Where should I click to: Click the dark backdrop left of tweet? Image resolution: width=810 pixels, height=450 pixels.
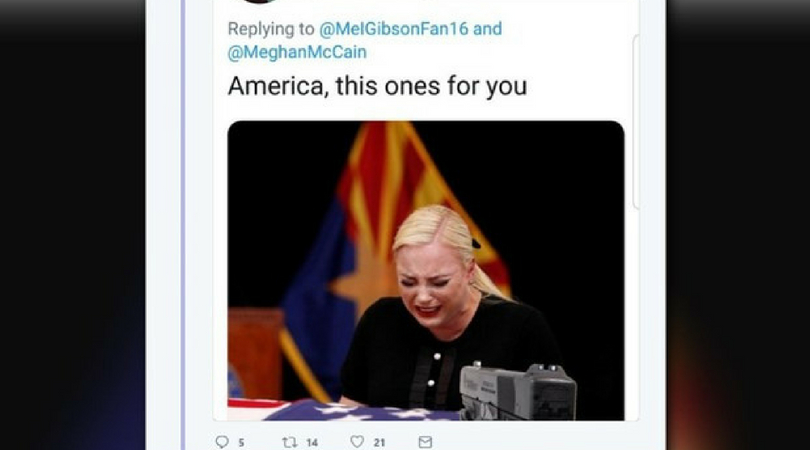click(x=72, y=225)
